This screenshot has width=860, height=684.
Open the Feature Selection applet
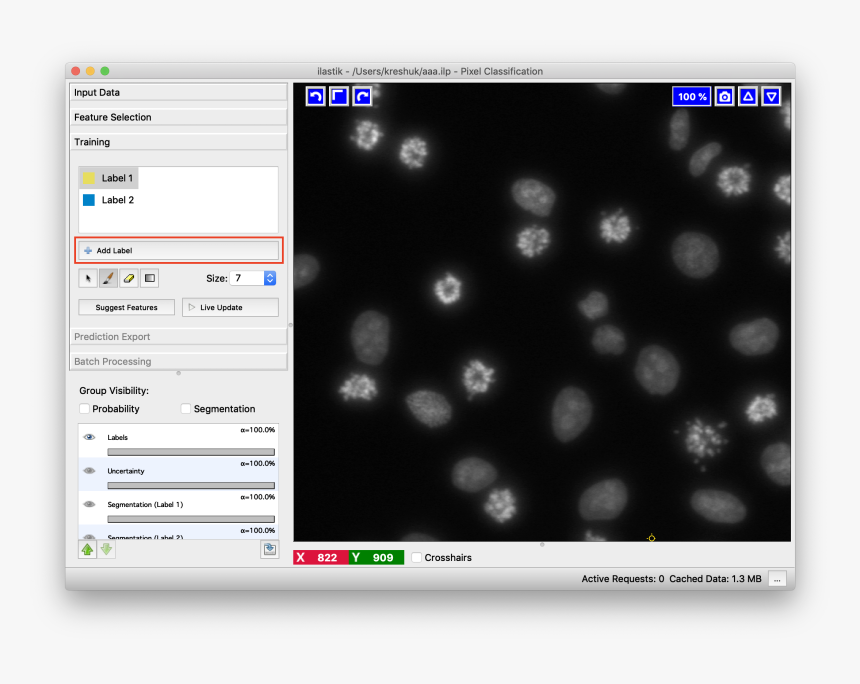(179, 117)
